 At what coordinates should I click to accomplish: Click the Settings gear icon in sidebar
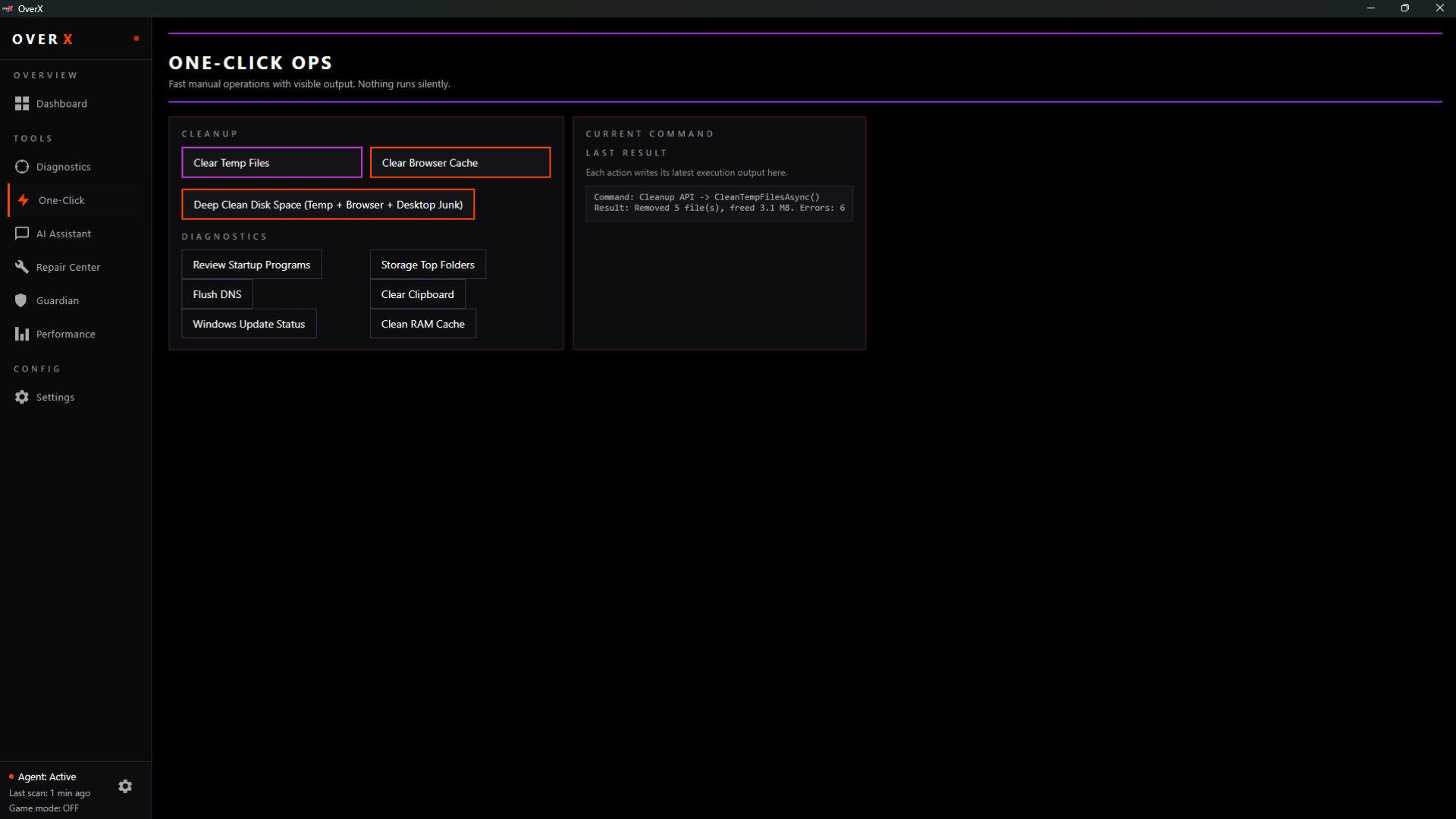22,397
